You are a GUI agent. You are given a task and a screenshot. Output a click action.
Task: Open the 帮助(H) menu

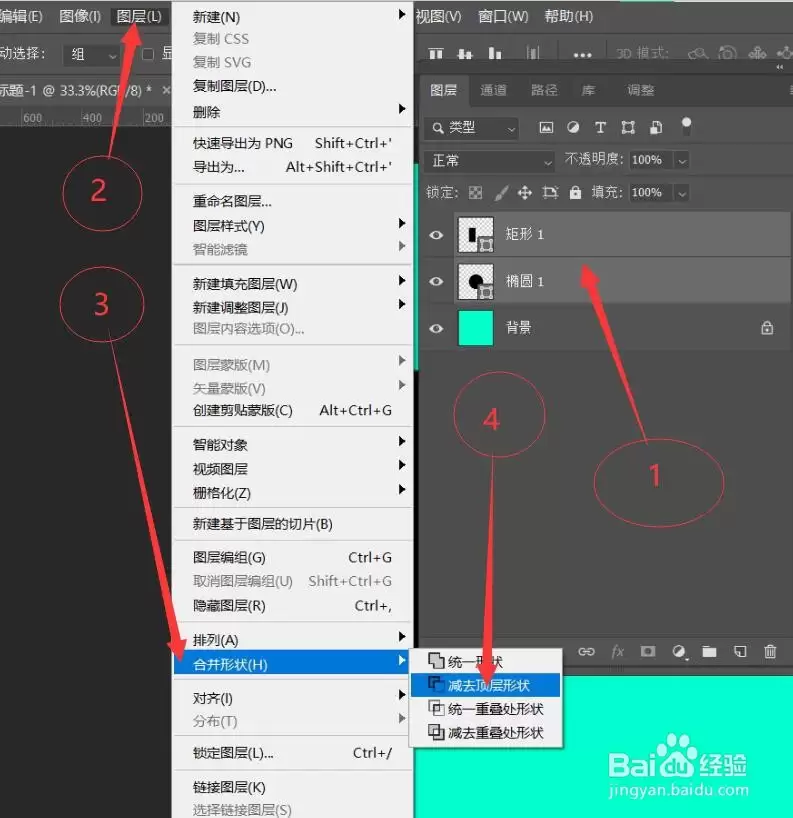point(569,17)
